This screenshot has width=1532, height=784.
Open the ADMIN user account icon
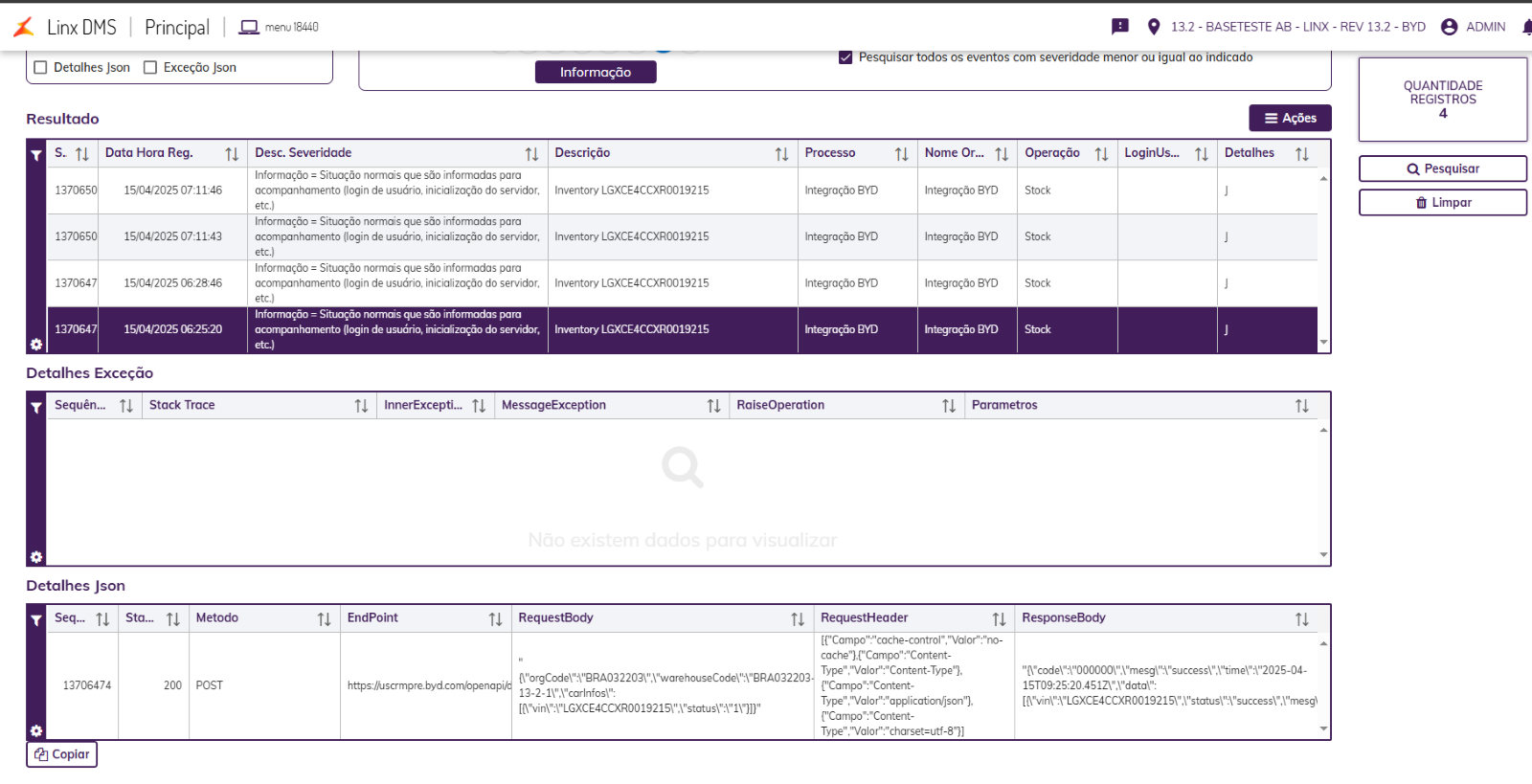pyautogui.click(x=1450, y=27)
